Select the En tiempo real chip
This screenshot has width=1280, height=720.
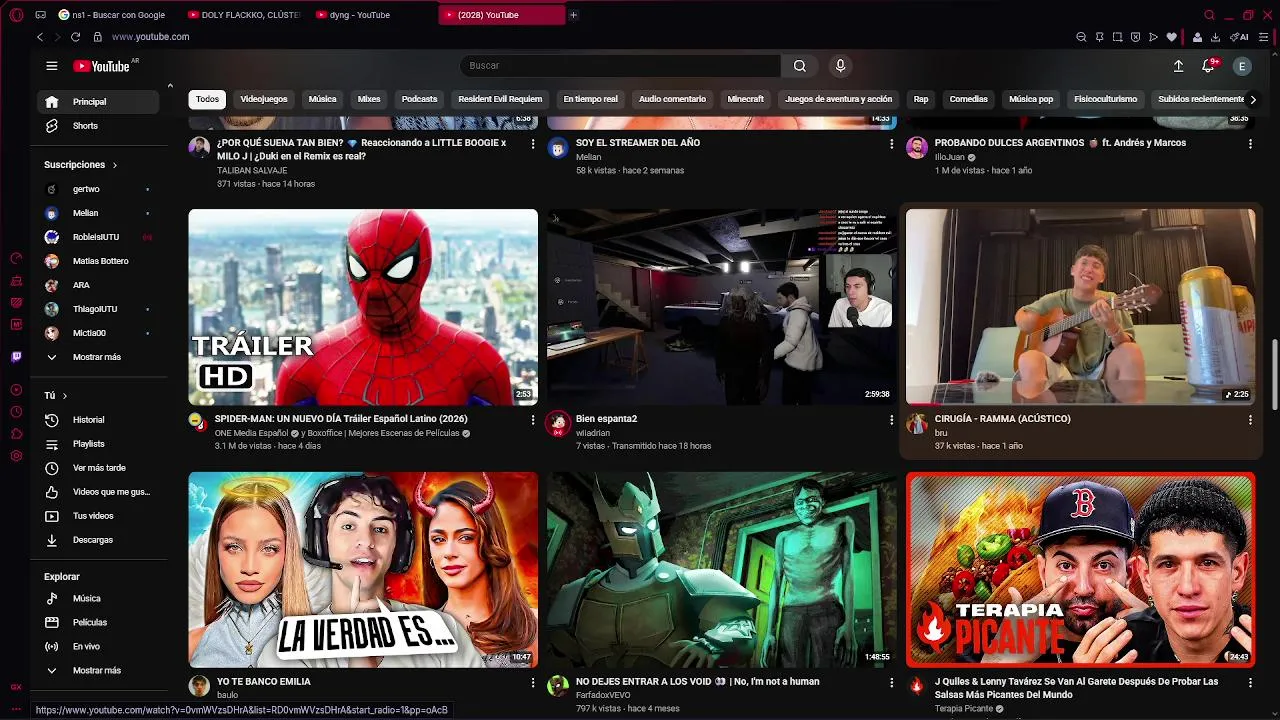click(x=590, y=99)
